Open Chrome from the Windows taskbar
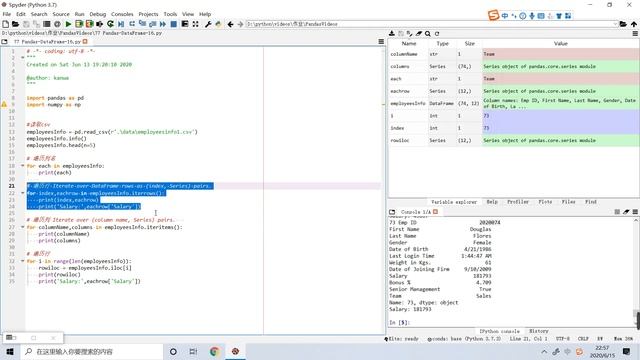 (x=214, y=351)
